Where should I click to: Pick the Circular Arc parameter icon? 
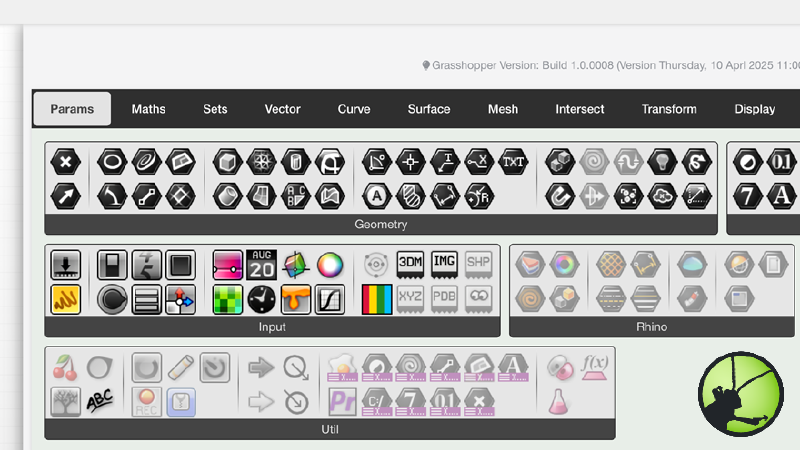[x=112, y=196]
